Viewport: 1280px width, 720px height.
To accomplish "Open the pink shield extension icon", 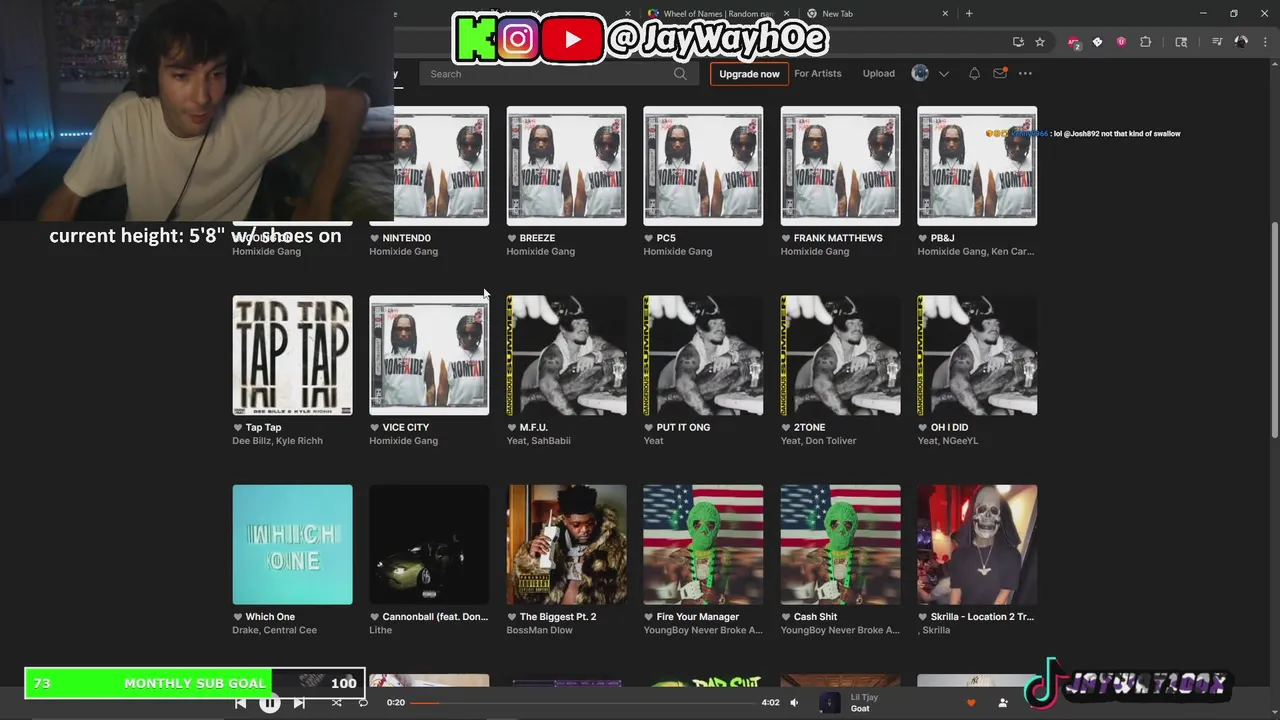I will pyautogui.click(x=1121, y=42).
